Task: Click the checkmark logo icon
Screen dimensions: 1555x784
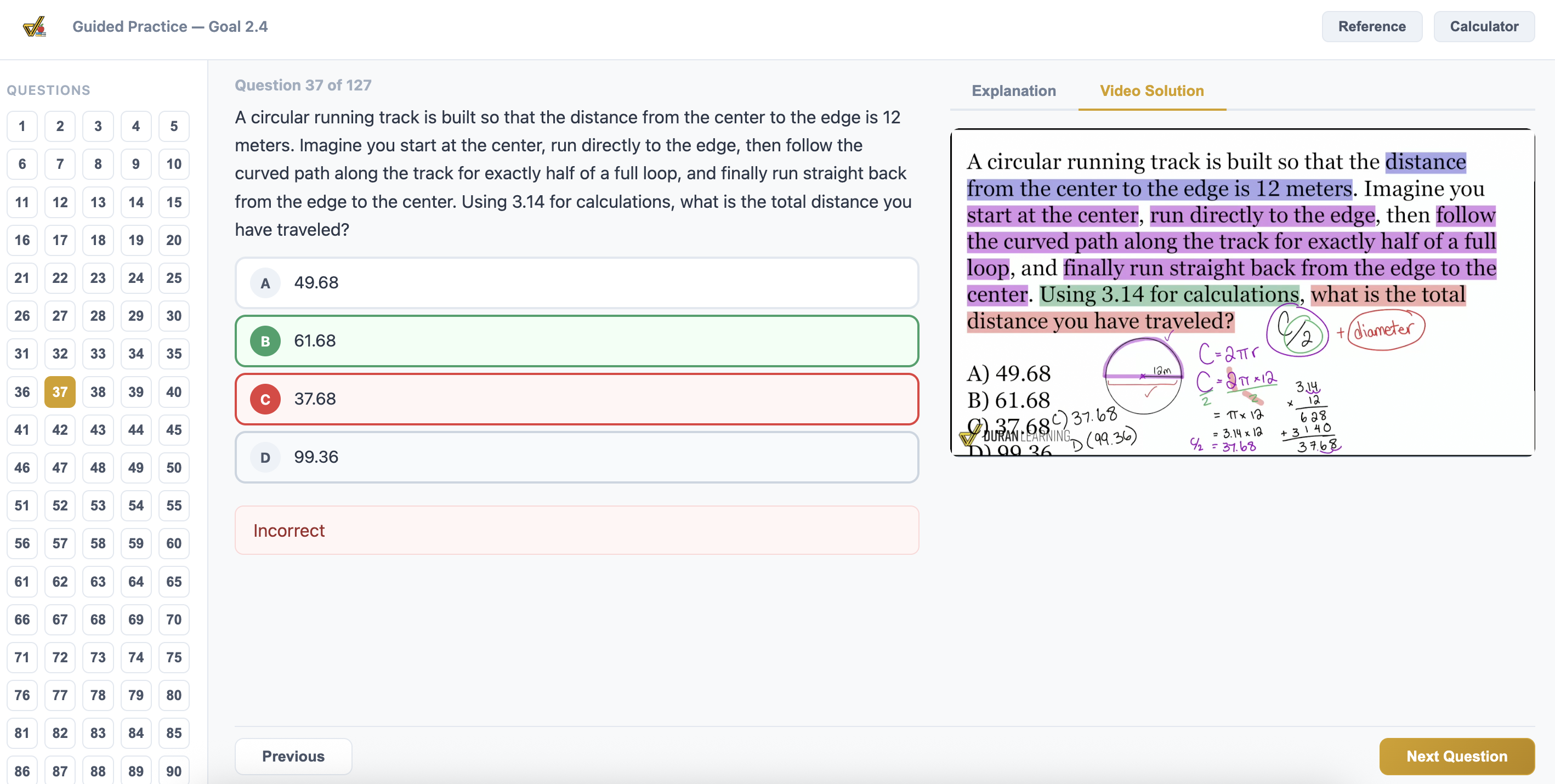Action: [35, 26]
